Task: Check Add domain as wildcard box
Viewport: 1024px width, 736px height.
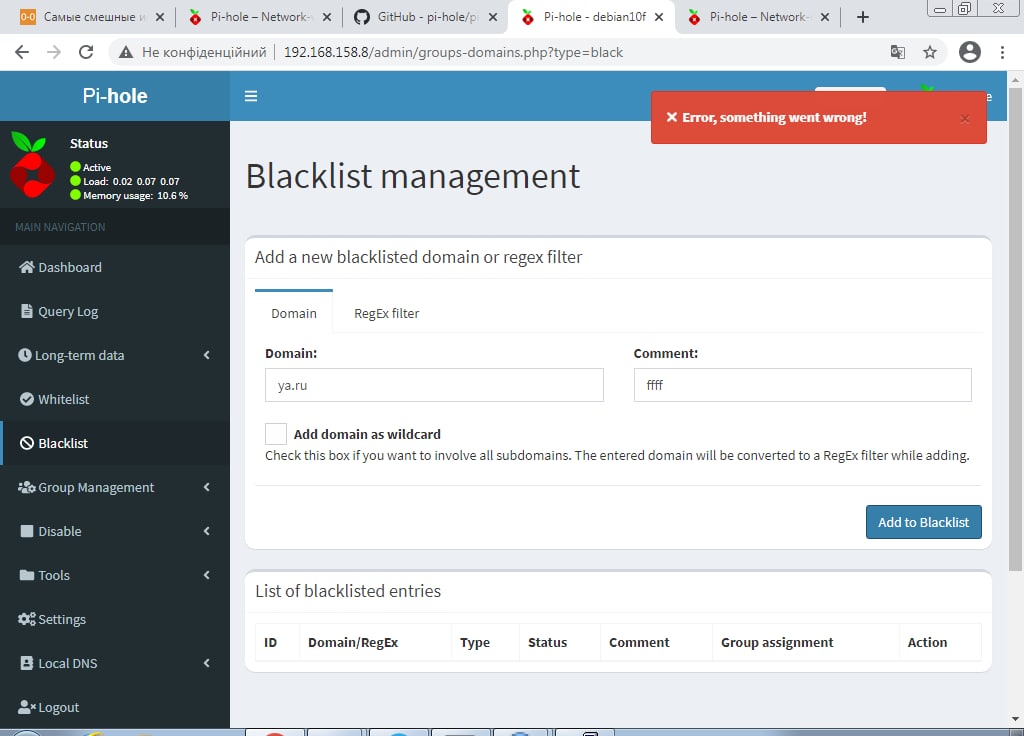Action: (x=276, y=434)
